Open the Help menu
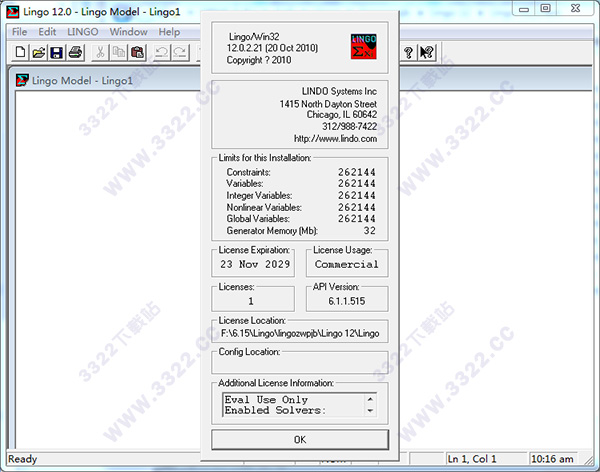The width and height of the screenshot is (600, 472). pos(169,32)
